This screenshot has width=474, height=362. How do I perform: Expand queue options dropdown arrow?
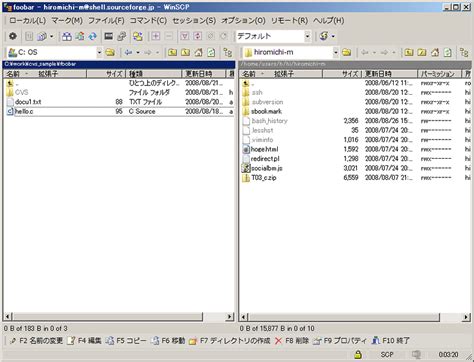click(51, 36)
